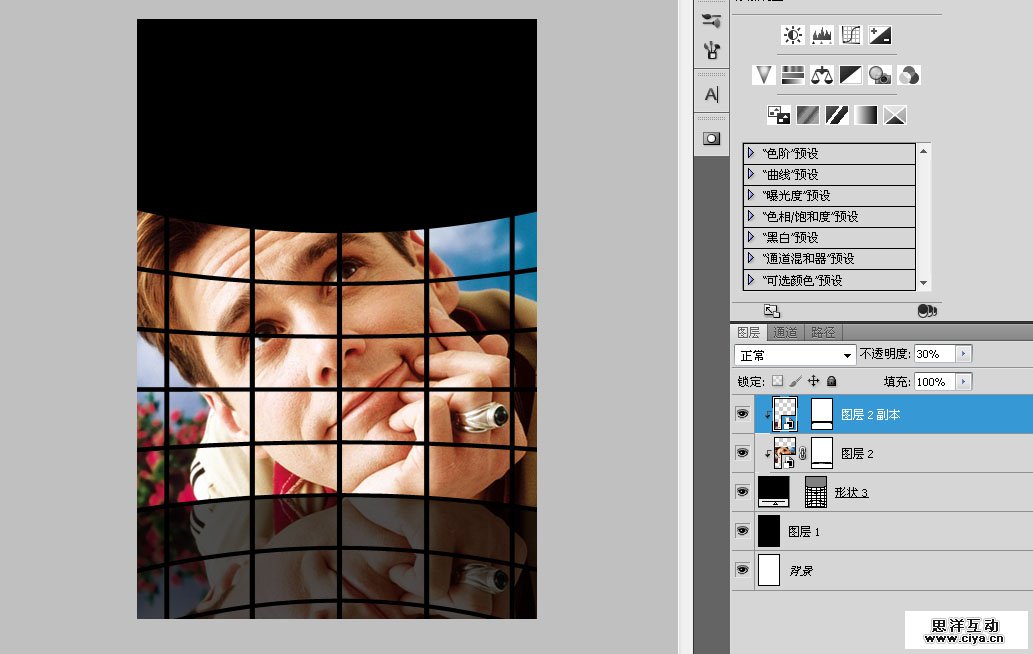
Task: Open the Character panel icon
Action: (711, 94)
